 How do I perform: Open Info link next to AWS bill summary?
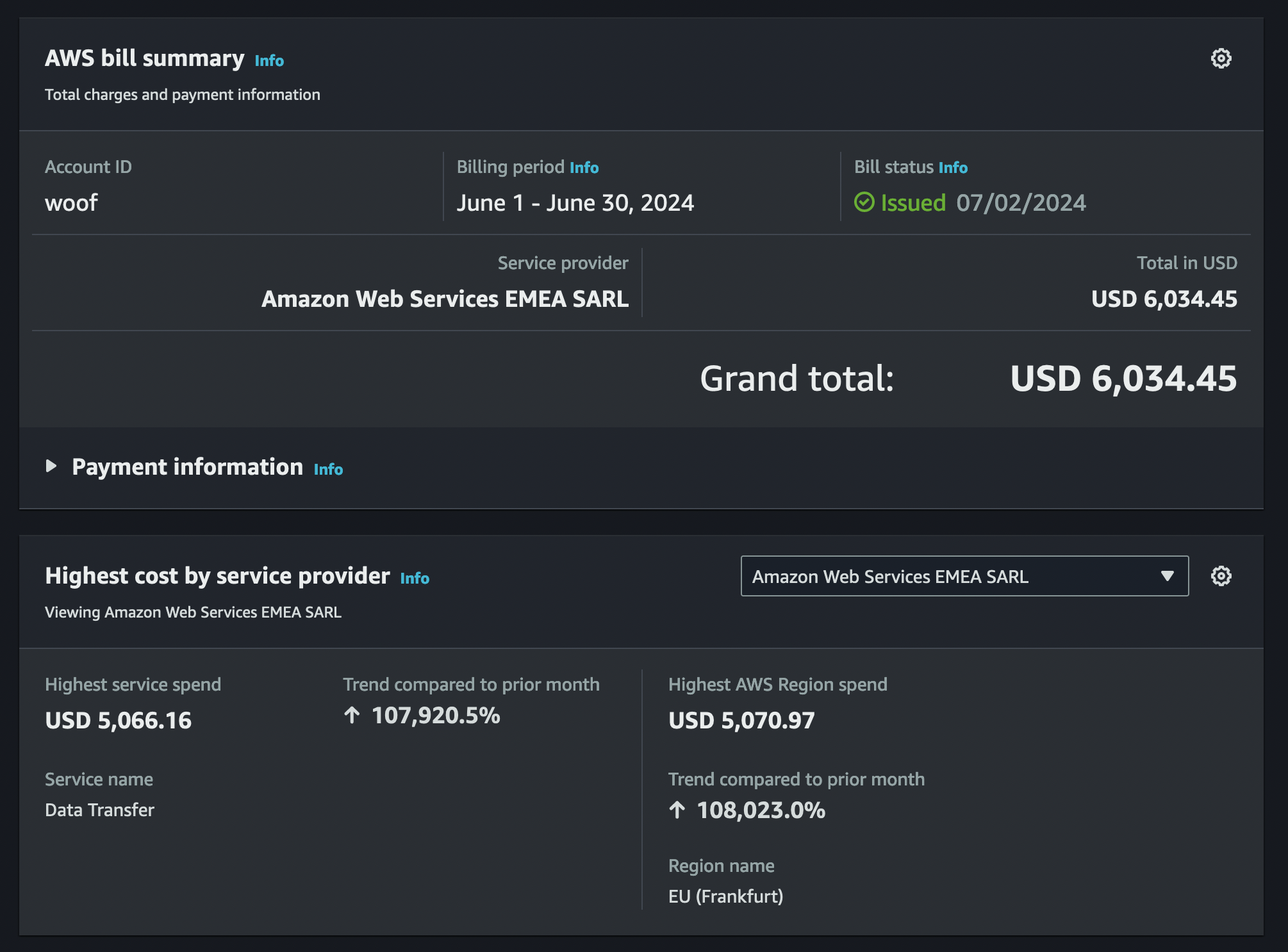[269, 60]
